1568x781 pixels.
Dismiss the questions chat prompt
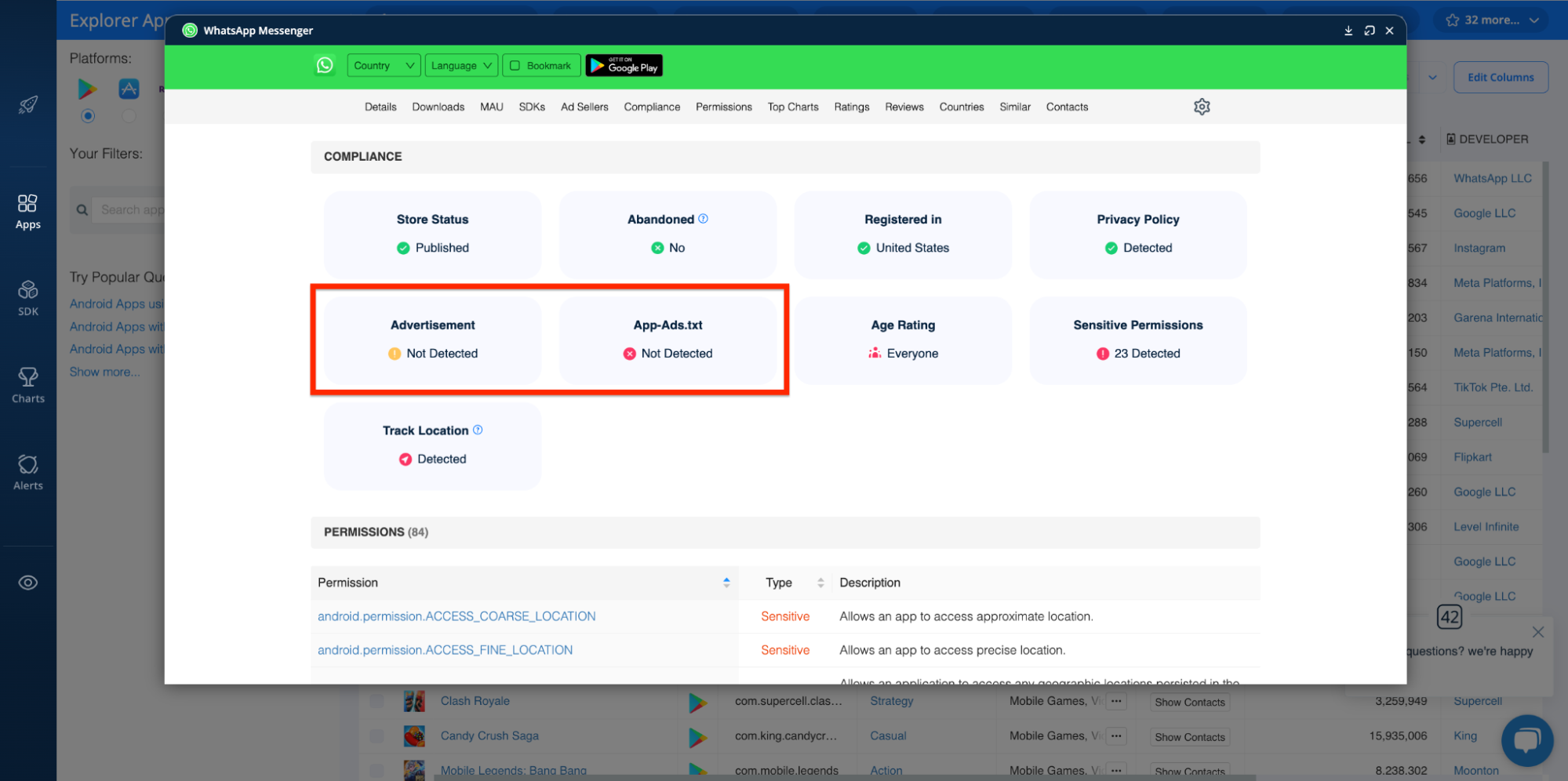coord(1538,632)
